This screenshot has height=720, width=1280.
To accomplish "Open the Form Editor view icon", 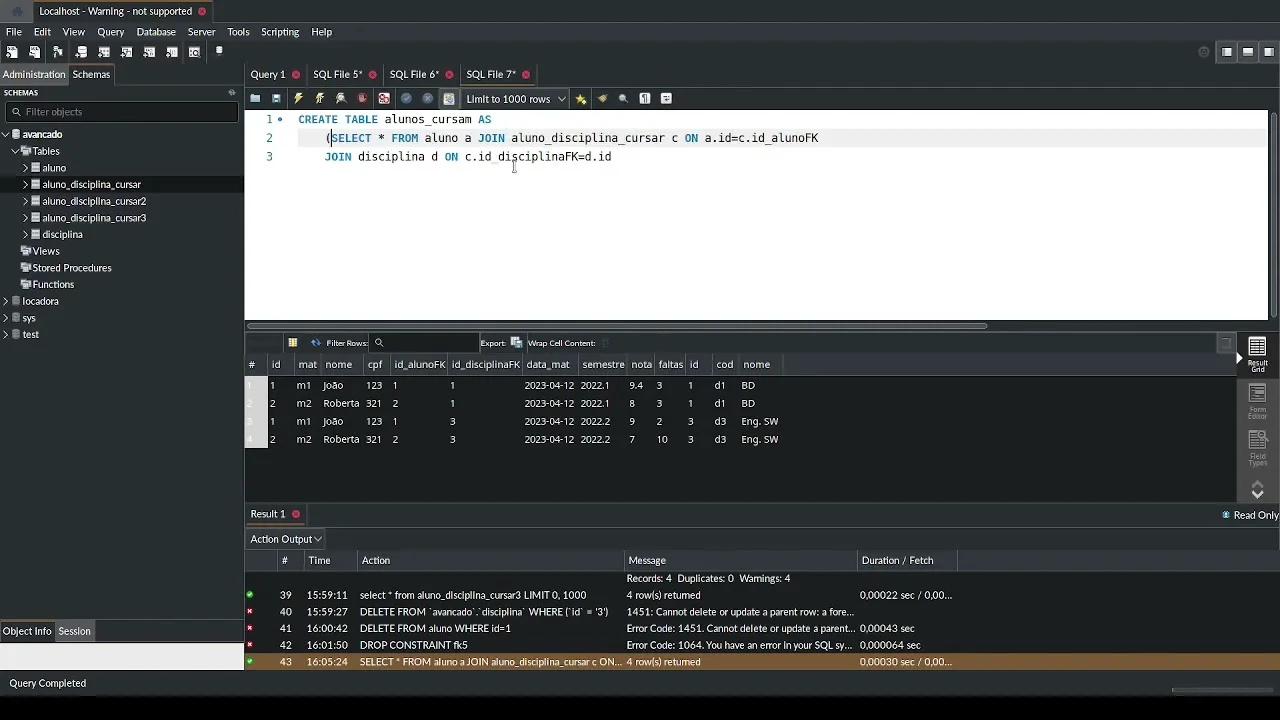I will (1257, 401).
